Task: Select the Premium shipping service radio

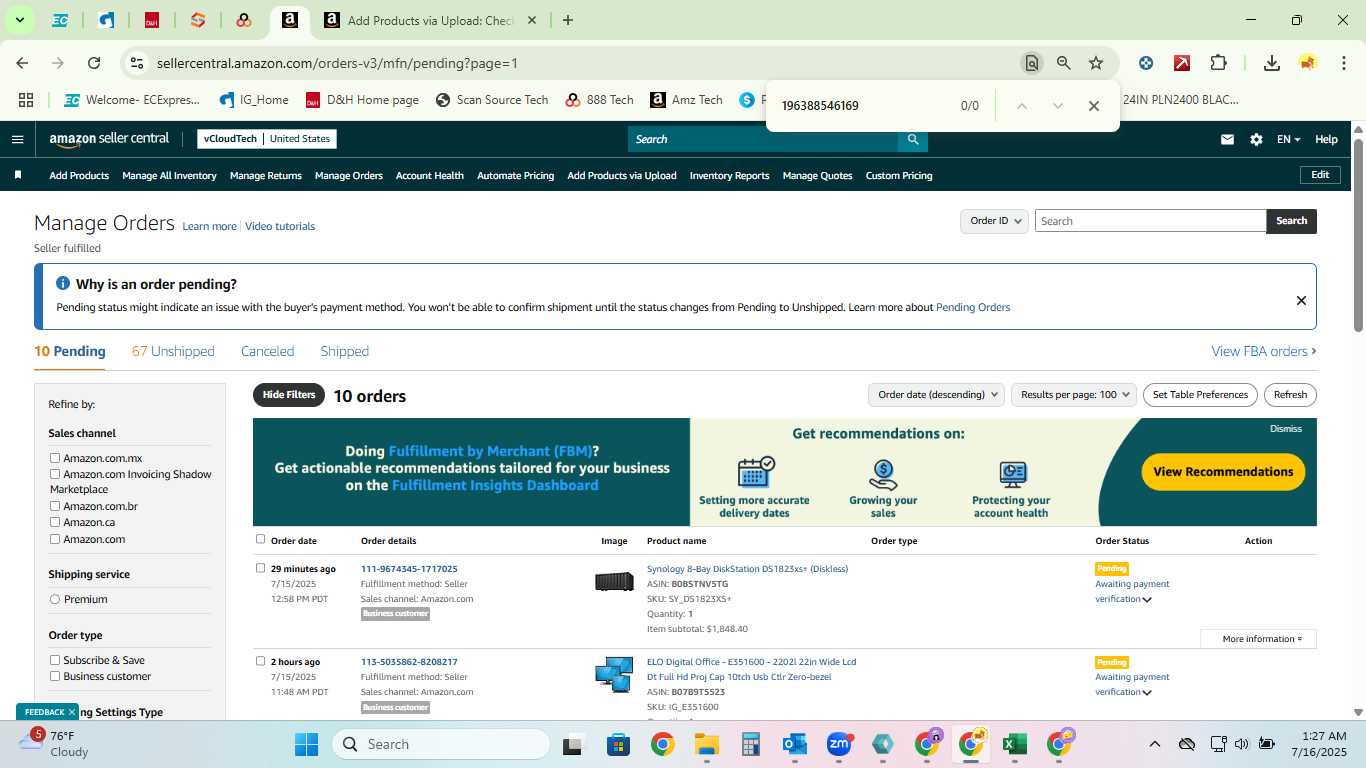Action: tap(55, 599)
